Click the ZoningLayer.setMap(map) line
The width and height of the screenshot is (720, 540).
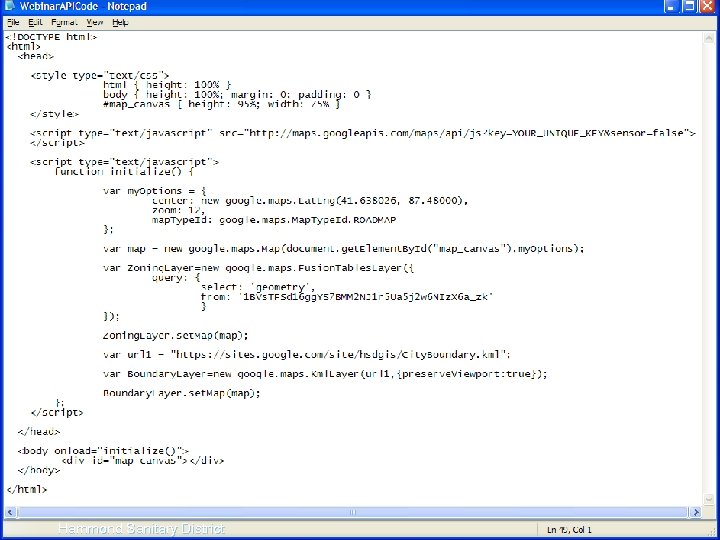click(175, 336)
